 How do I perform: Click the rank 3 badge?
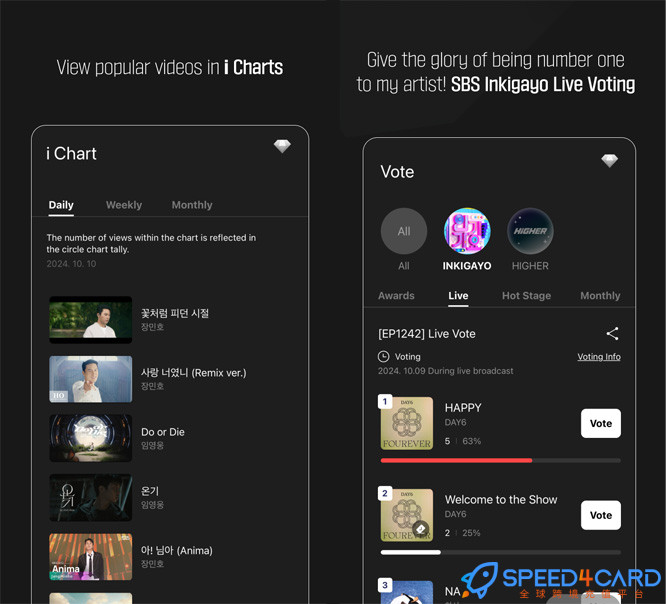pos(385,585)
